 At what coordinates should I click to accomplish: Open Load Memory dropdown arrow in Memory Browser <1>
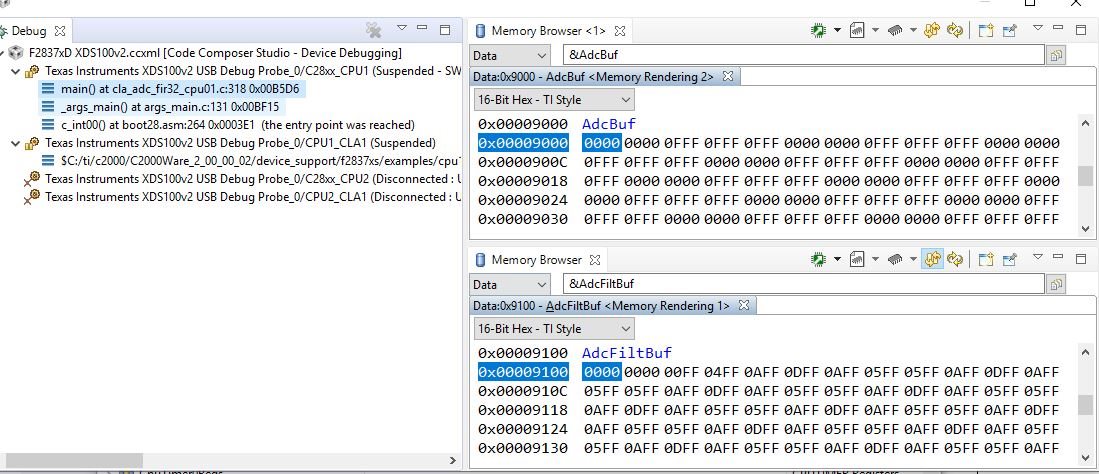[x=913, y=30]
